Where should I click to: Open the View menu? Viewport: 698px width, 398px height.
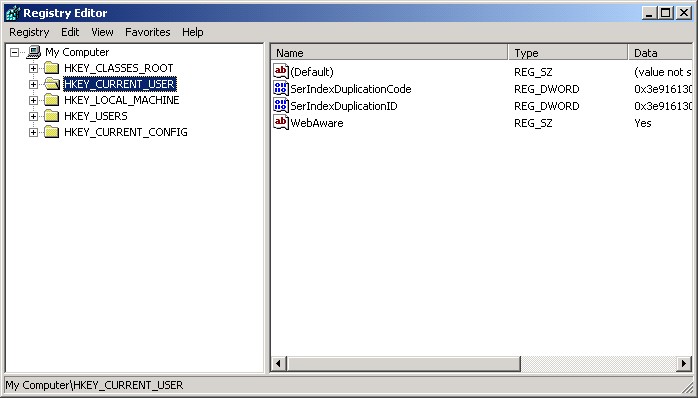click(102, 32)
